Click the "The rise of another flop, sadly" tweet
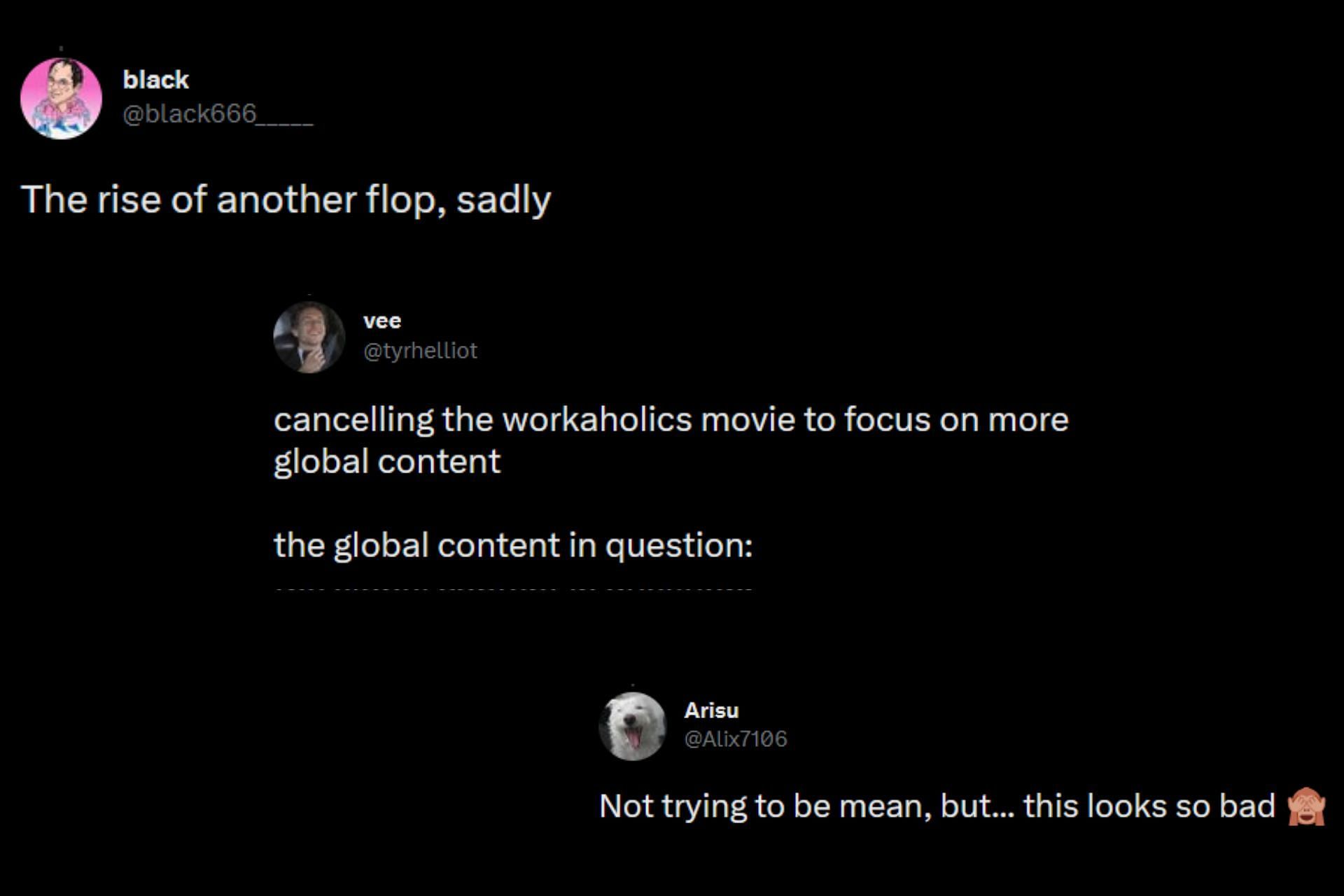 286,199
